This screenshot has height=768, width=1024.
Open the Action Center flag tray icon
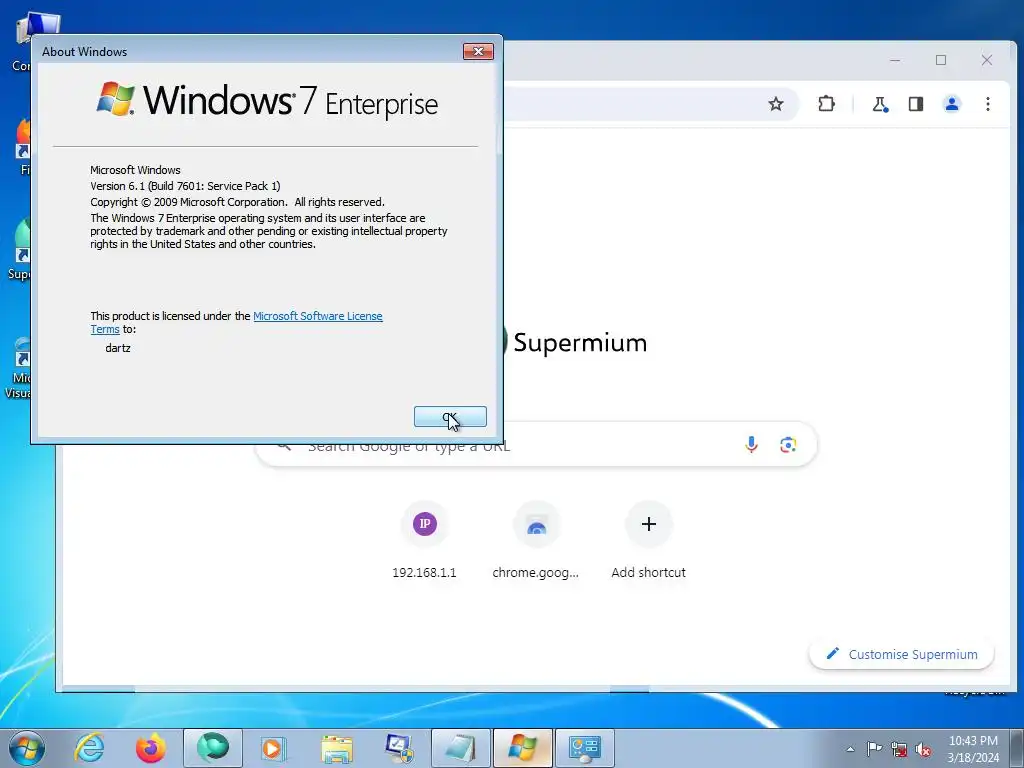click(x=874, y=749)
